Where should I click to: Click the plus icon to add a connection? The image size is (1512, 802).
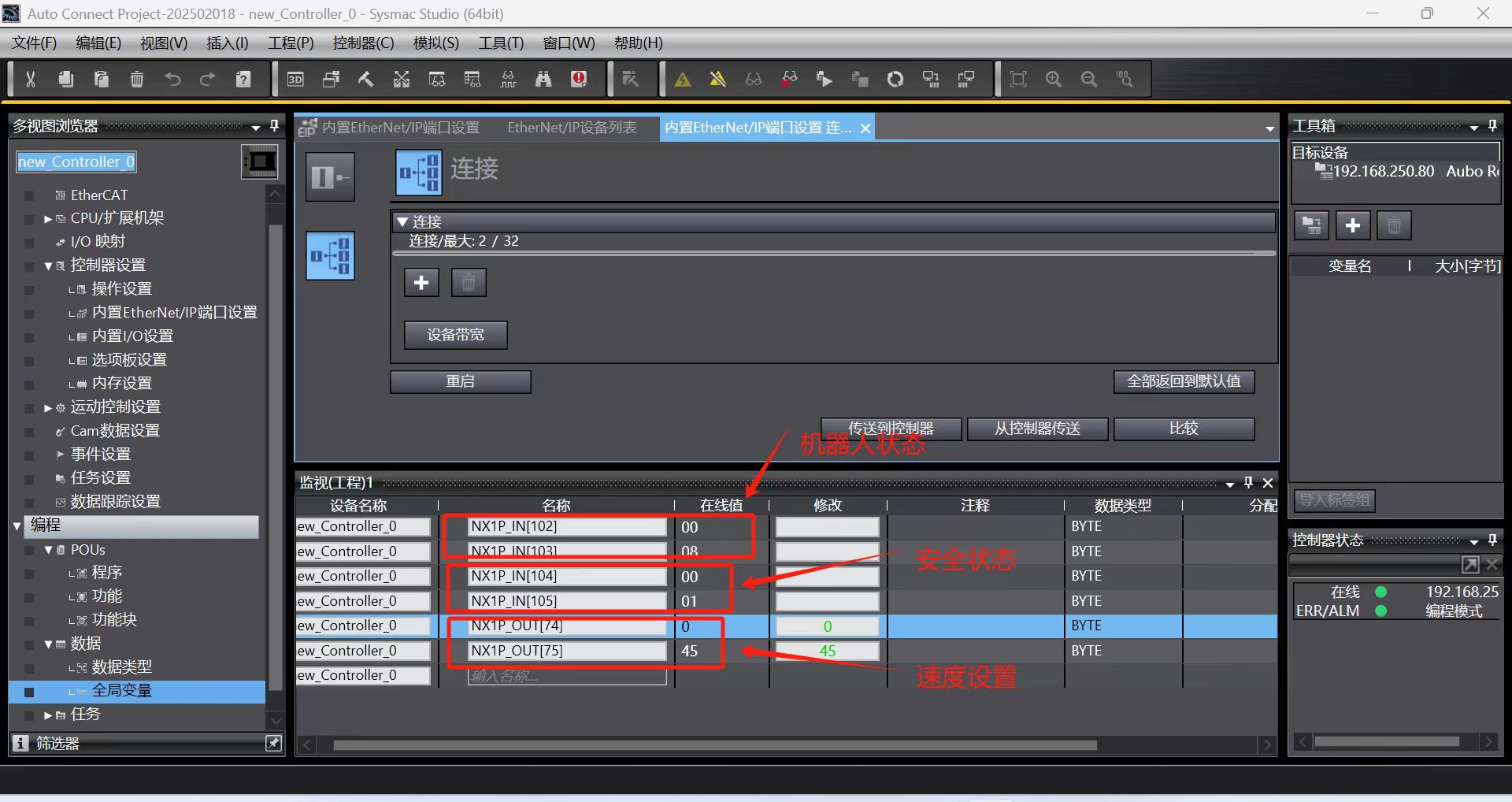(421, 282)
